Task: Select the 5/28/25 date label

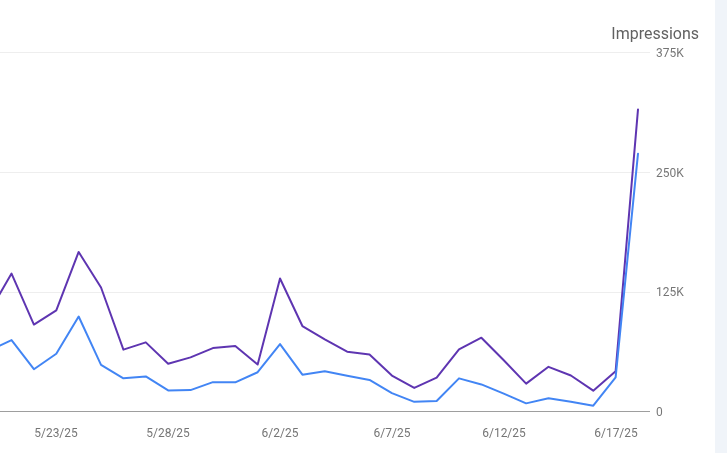Action: pos(168,433)
